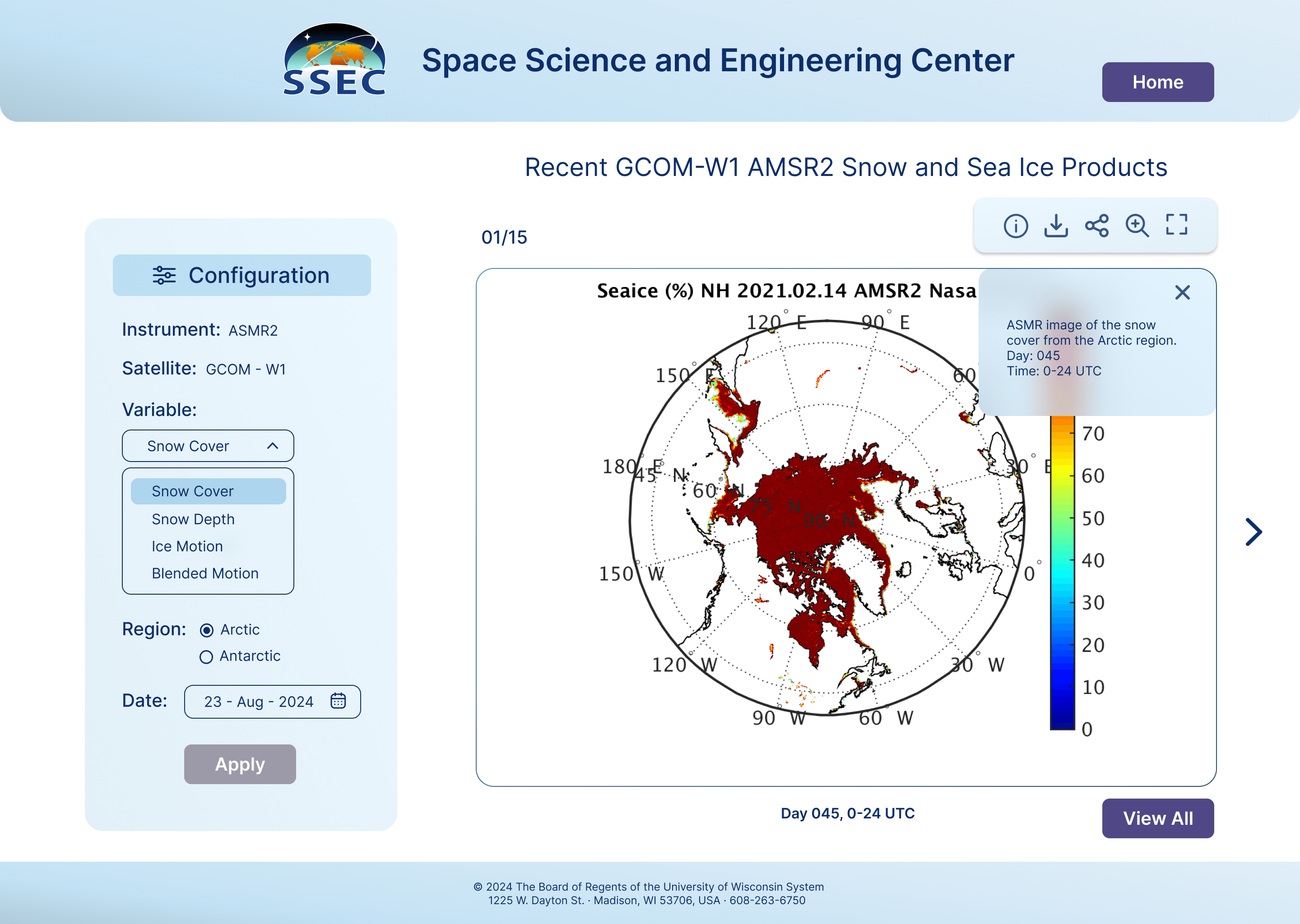Select highlighted Snow Cover list option
Screen dimensions: 1300x924
click(x=209, y=491)
